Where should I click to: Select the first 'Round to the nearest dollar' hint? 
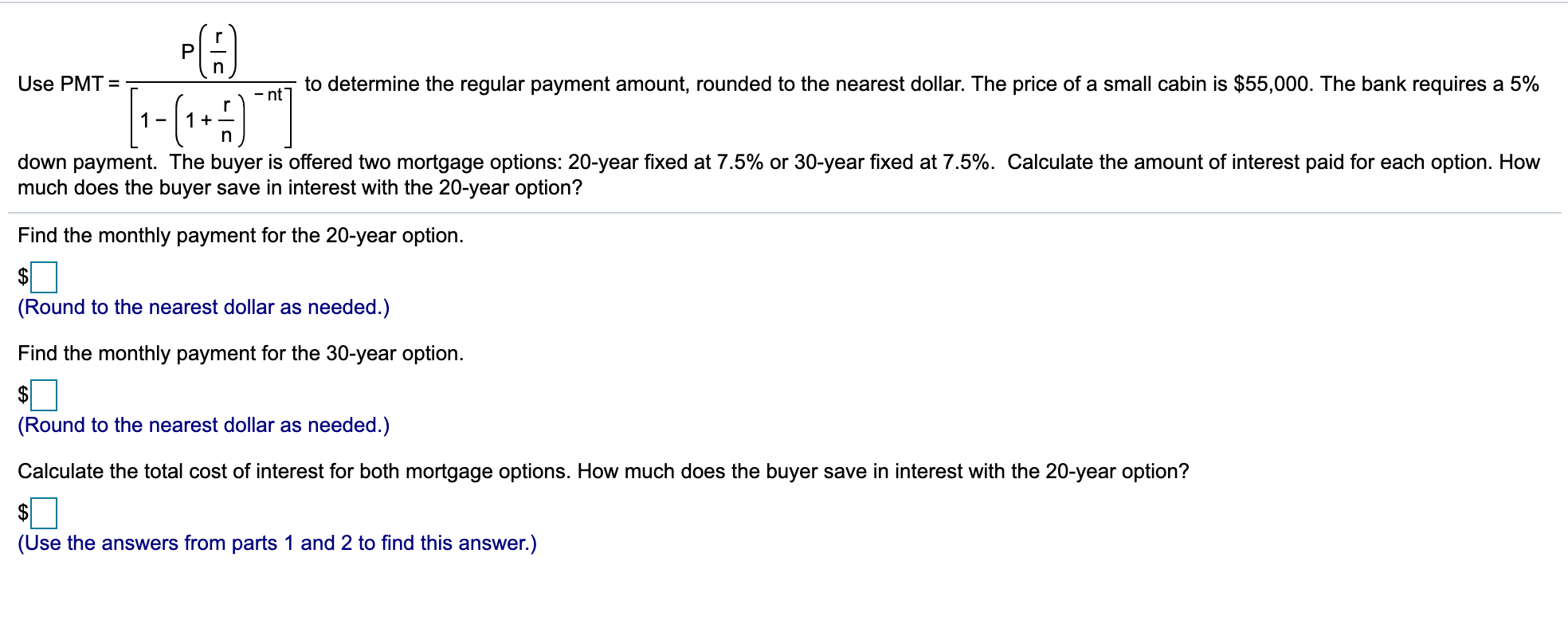click(x=203, y=306)
